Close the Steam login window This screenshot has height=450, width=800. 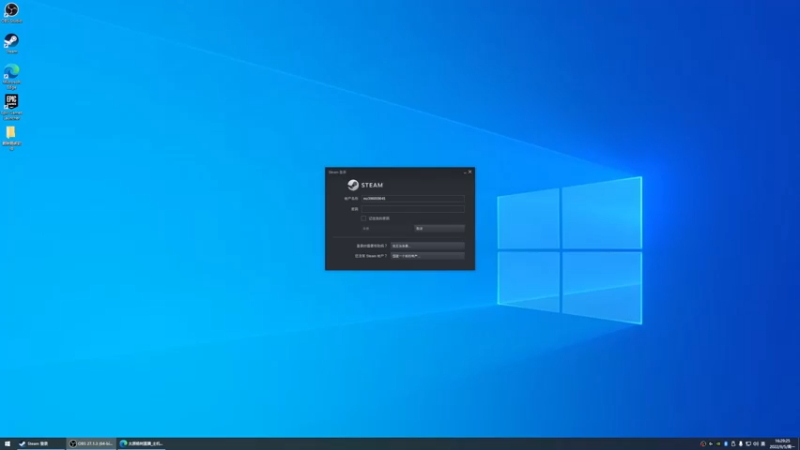click(470, 172)
